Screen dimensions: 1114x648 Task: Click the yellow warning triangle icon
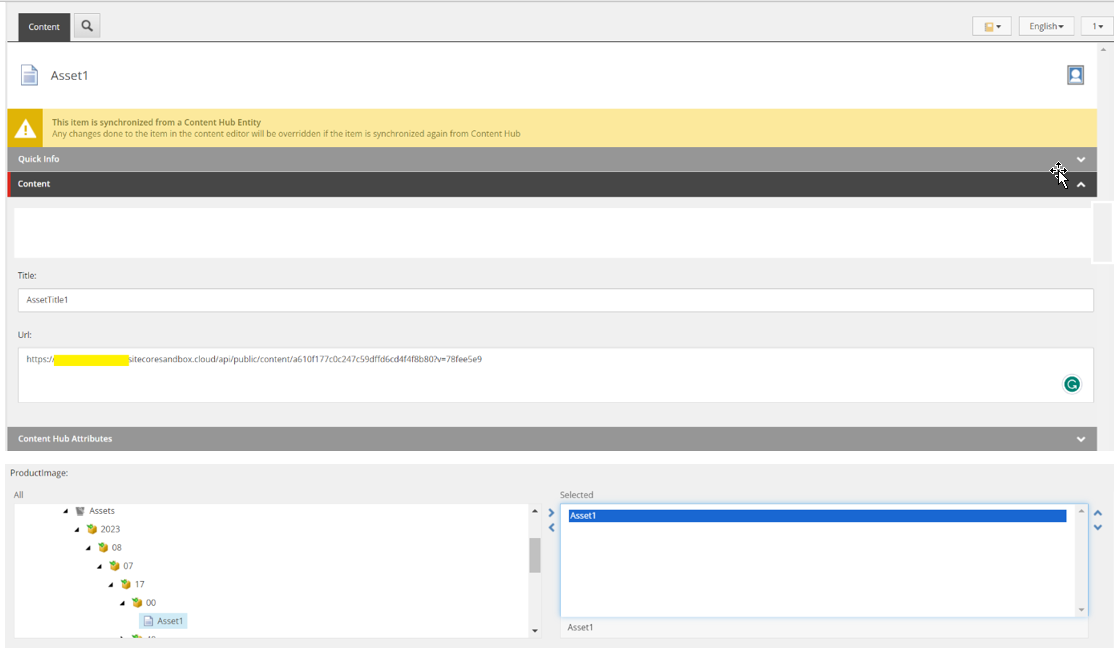(26, 129)
